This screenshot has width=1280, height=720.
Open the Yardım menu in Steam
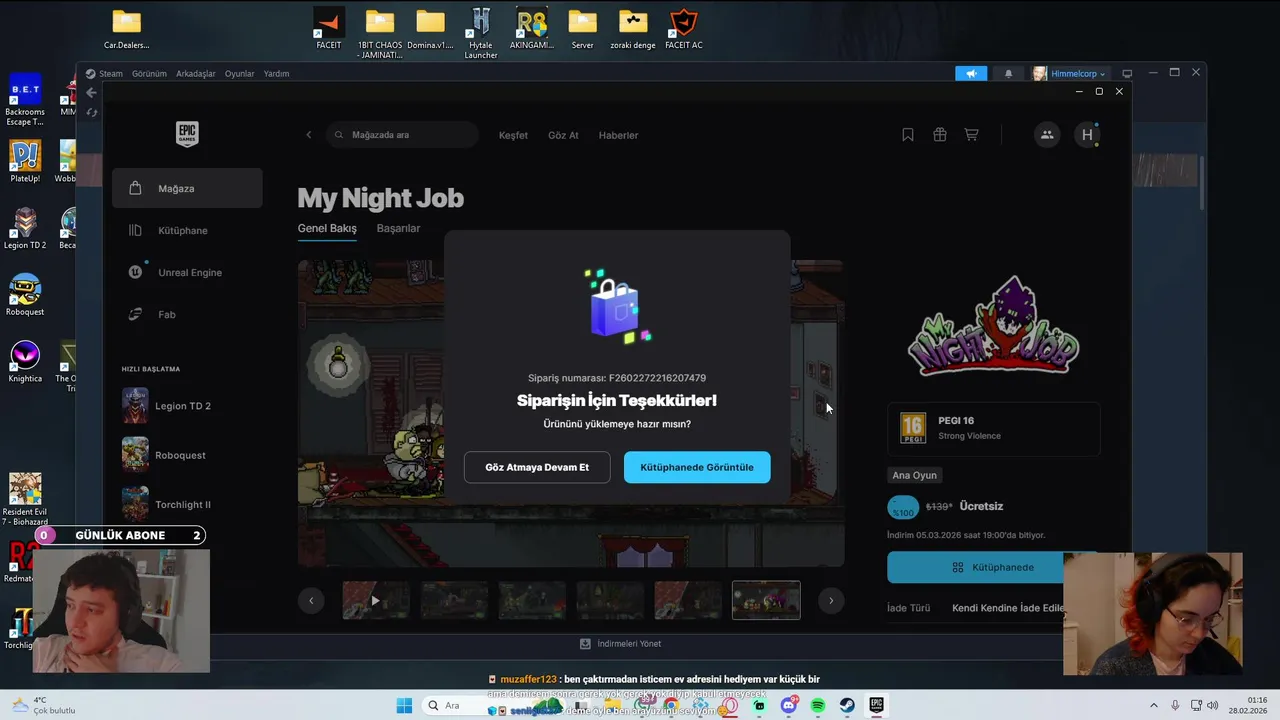276,73
